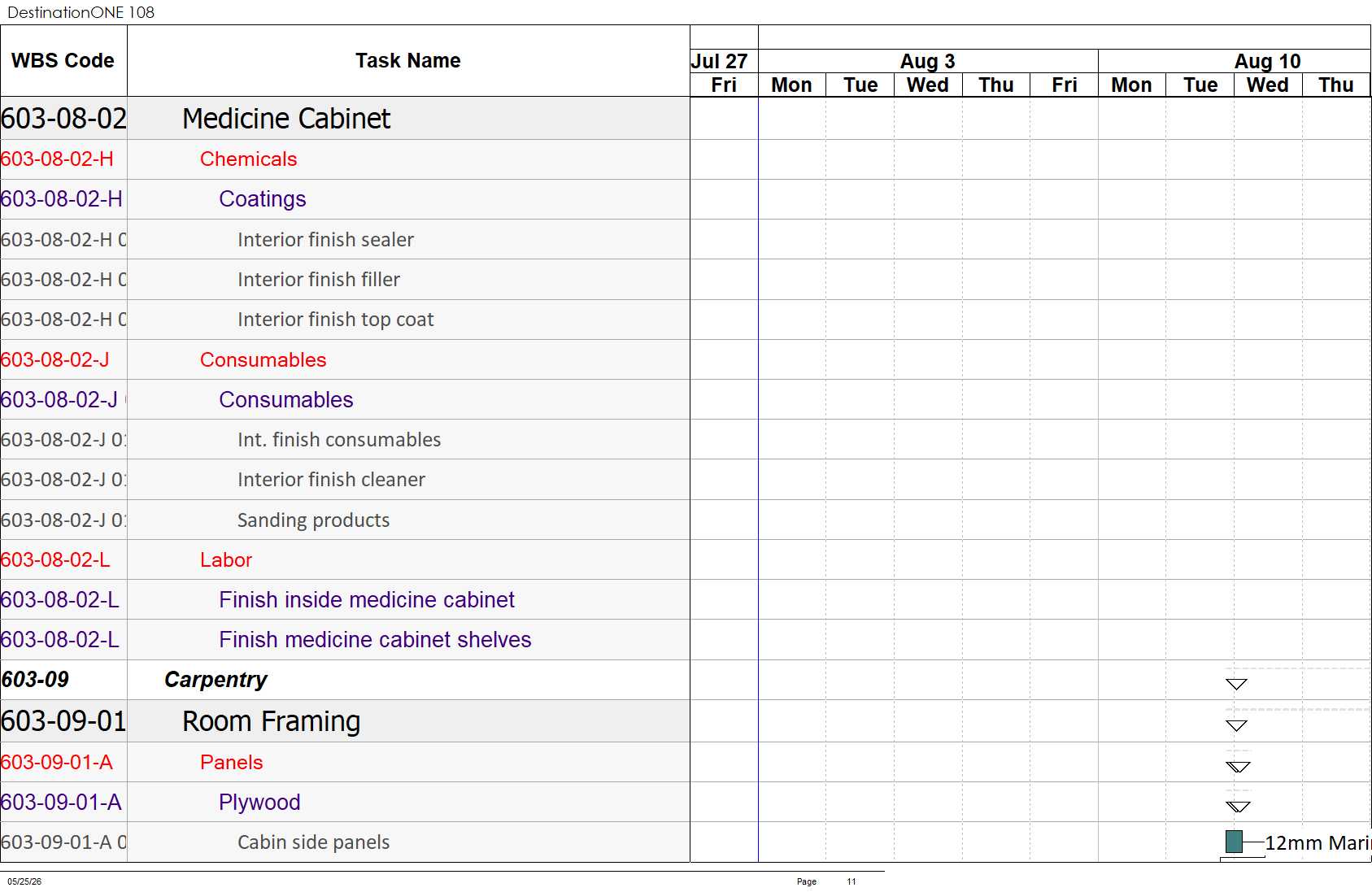Select the Aug 10 week header

pos(1235,61)
